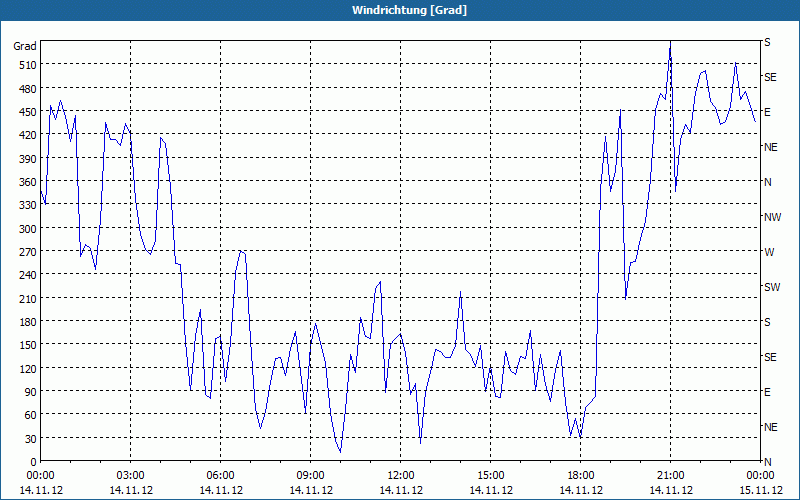Image resolution: width=800 pixels, height=500 pixels.
Task: Click the NW compass direction label
Action: (772, 217)
